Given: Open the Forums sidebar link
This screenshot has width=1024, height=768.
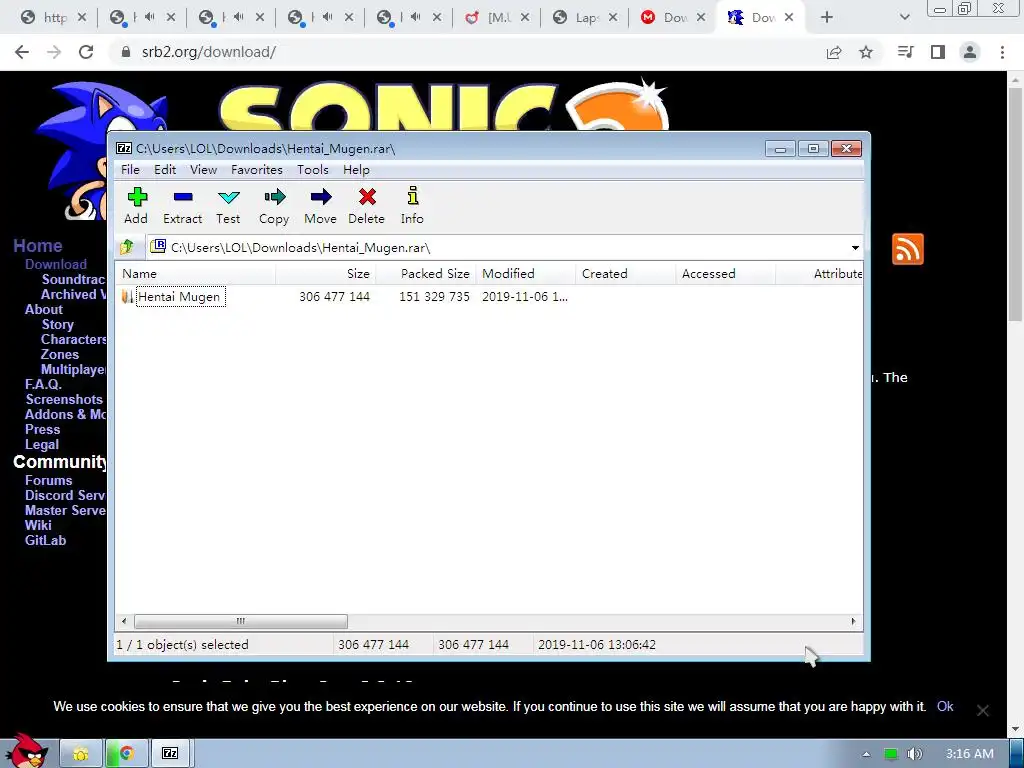Looking at the screenshot, I should (48, 481).
